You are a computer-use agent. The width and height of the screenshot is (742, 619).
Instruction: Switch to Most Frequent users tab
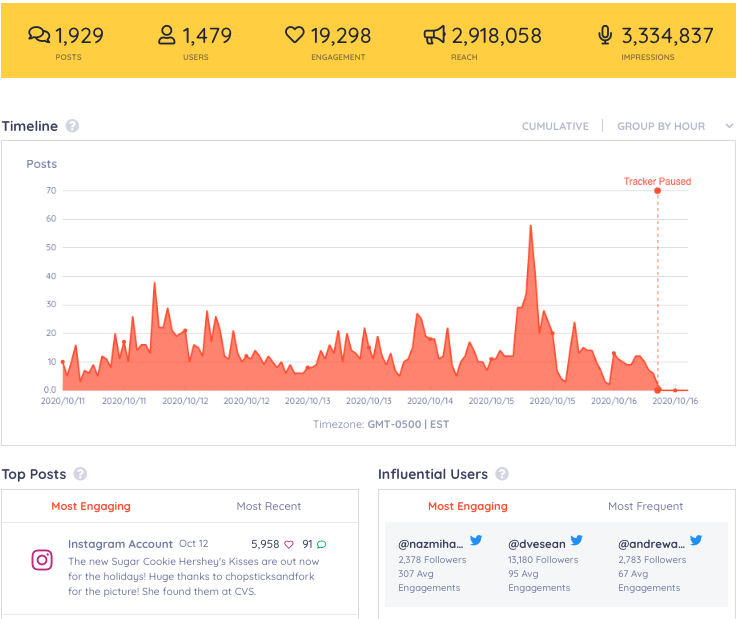[645, 506]
